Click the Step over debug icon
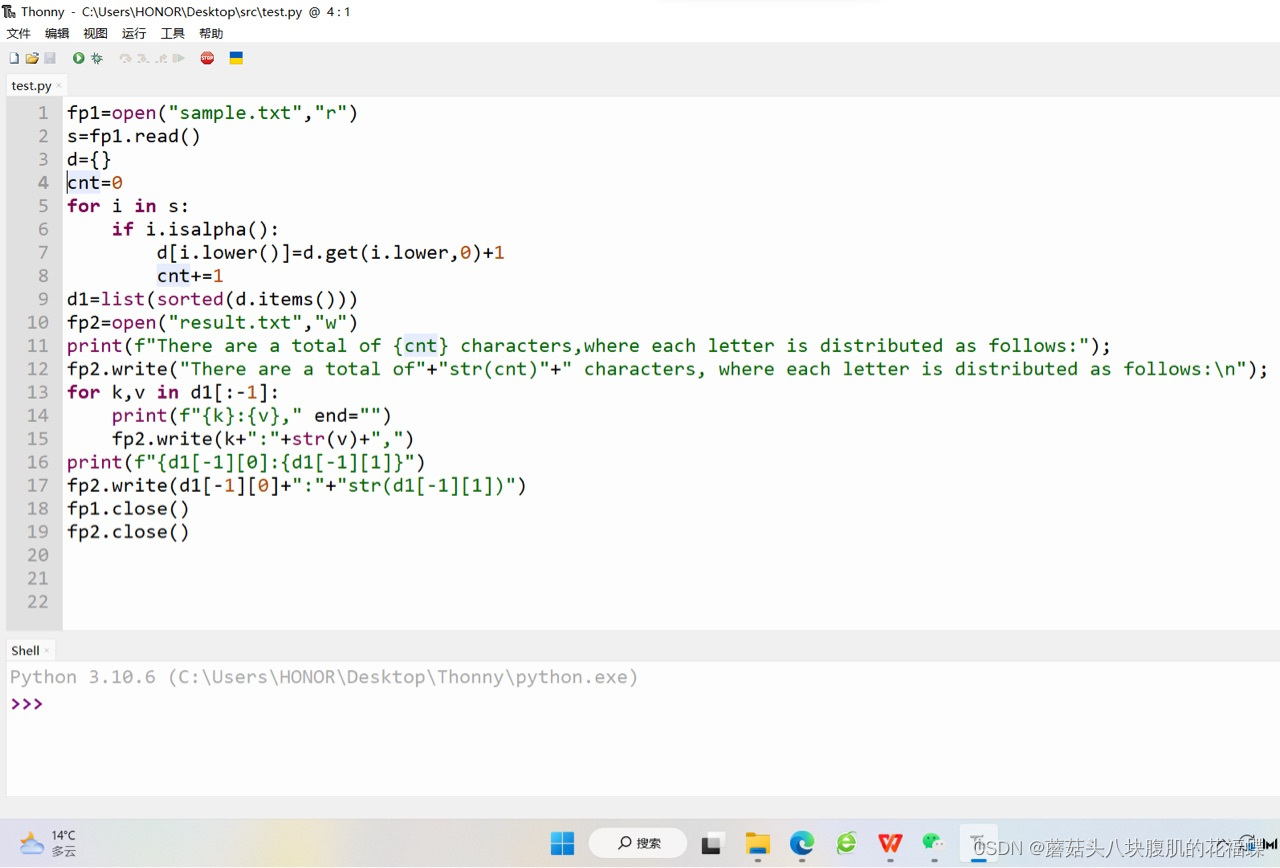Image resolution: width=1280 pixels, height=868 pixels. tap(125, 58)
